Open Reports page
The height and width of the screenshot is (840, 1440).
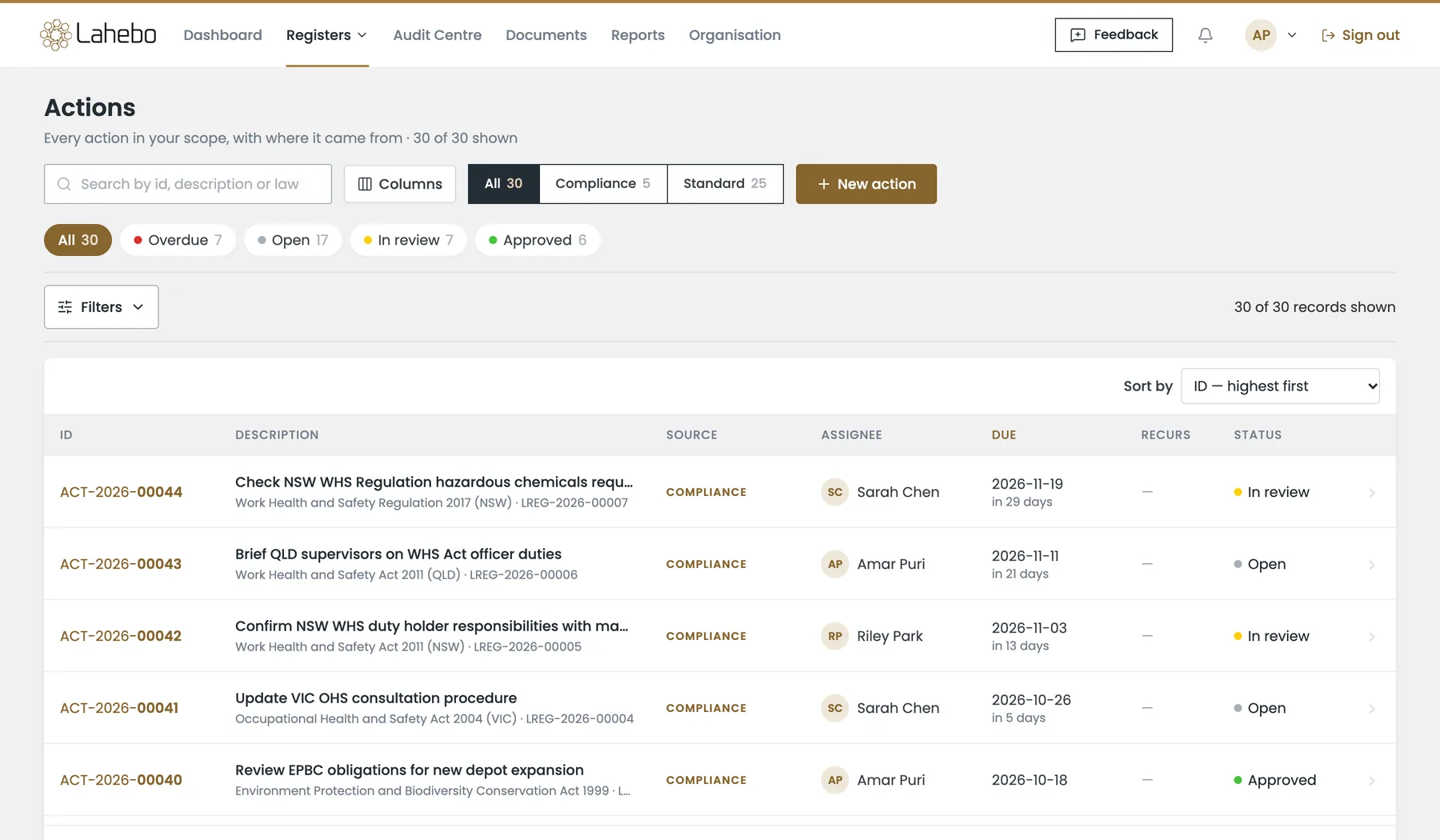(638, 35)
